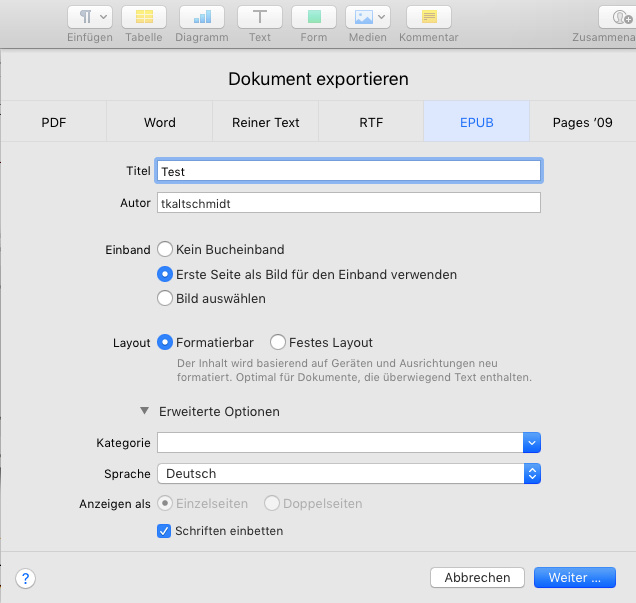Switch to the Word export tab

click(159, 123)
